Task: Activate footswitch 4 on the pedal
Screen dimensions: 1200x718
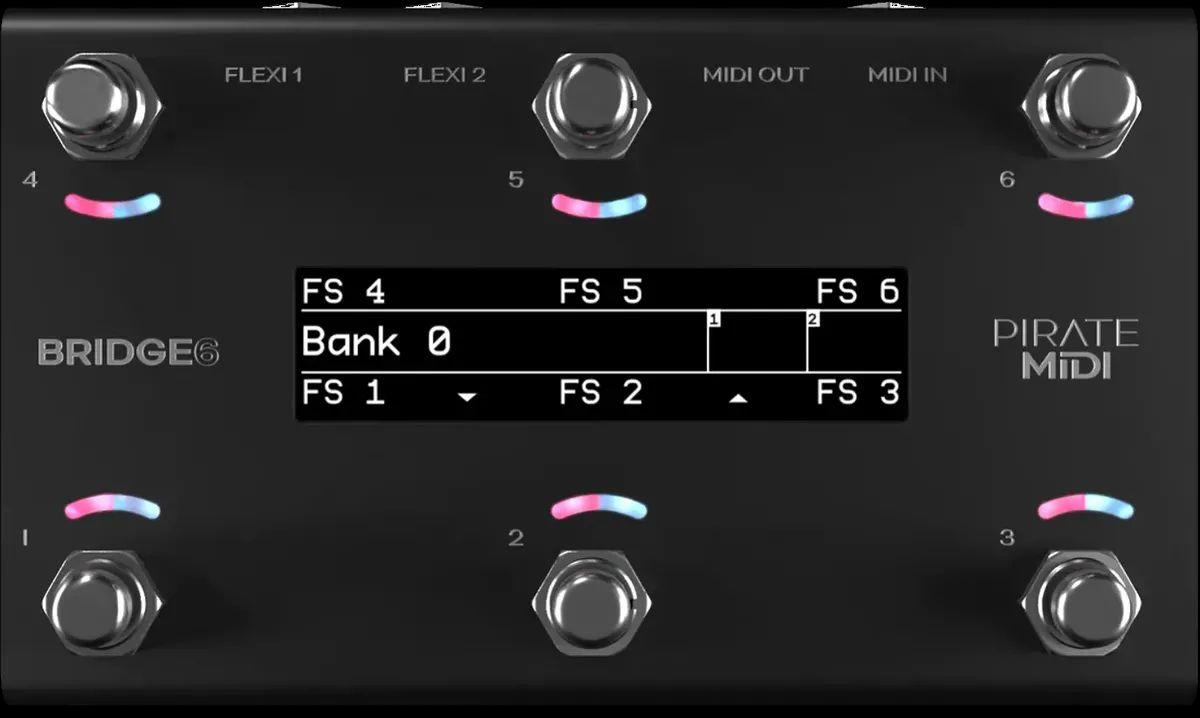Action: click(x=101, y=103)
